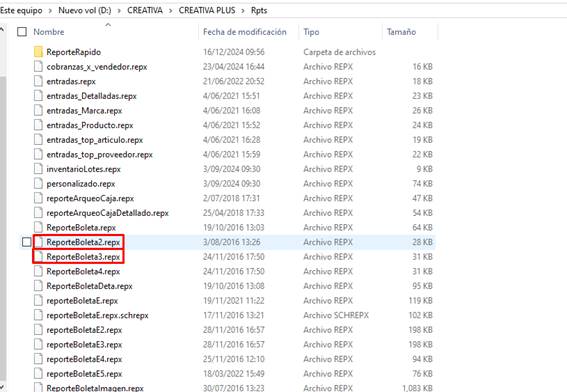Click file icon of reporteBoletaE2.repx
567x392 pixels.
click(x=38, y=330)
